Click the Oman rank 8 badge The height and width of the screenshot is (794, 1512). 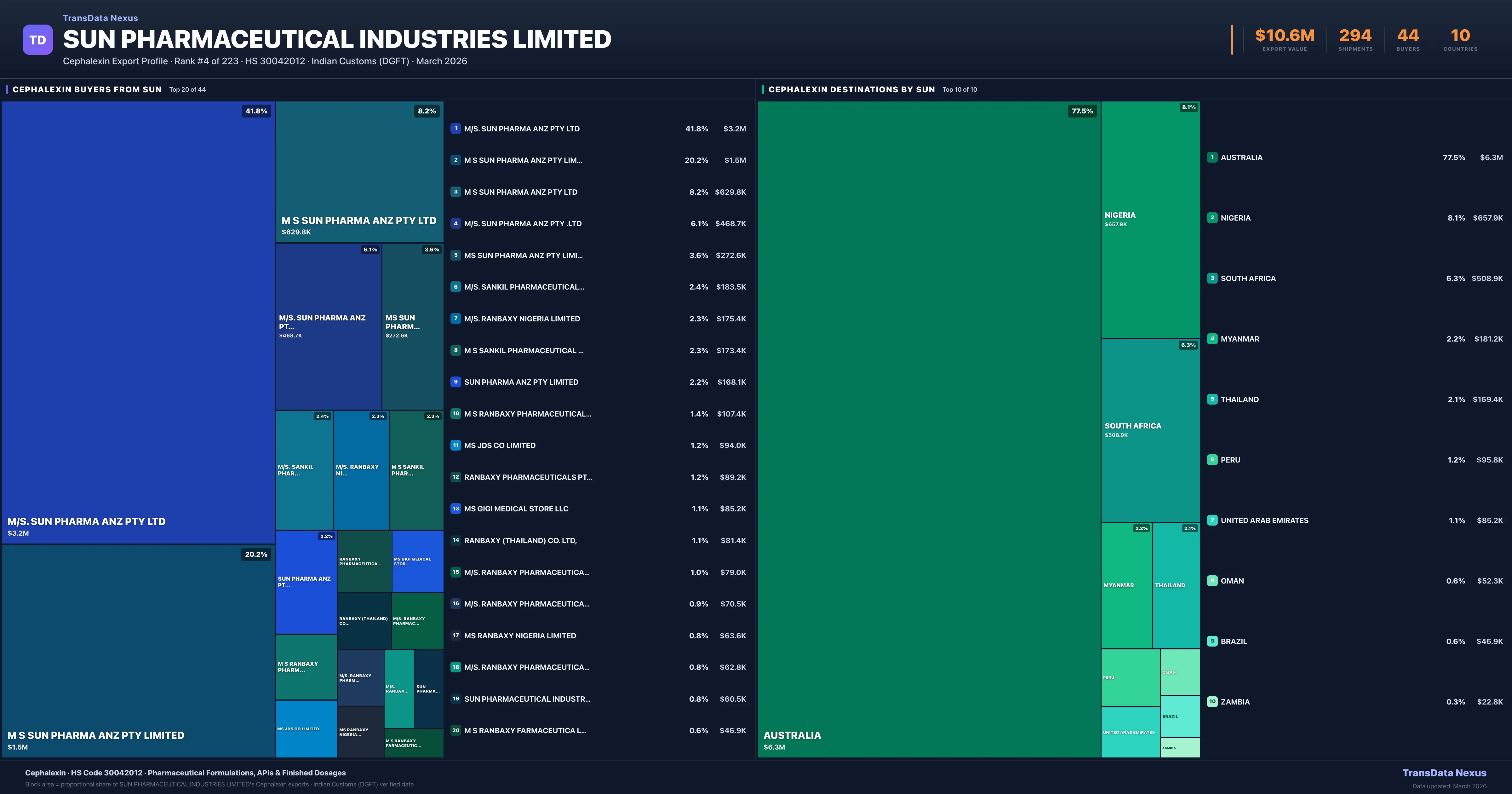1212,581
